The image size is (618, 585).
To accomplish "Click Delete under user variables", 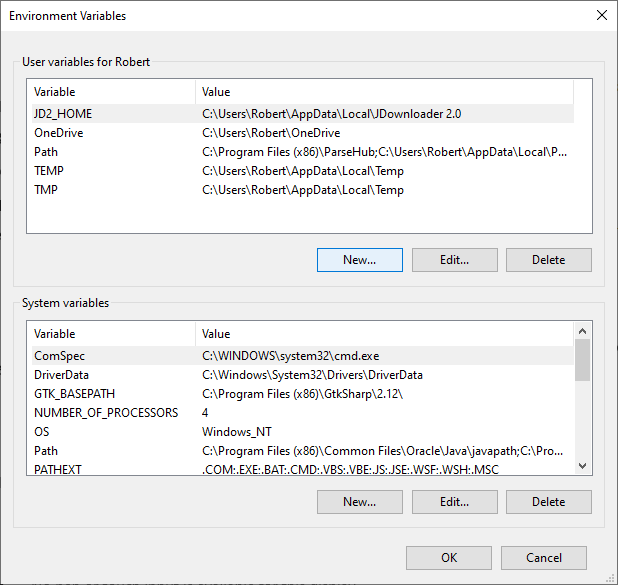I will pos(549,260).
